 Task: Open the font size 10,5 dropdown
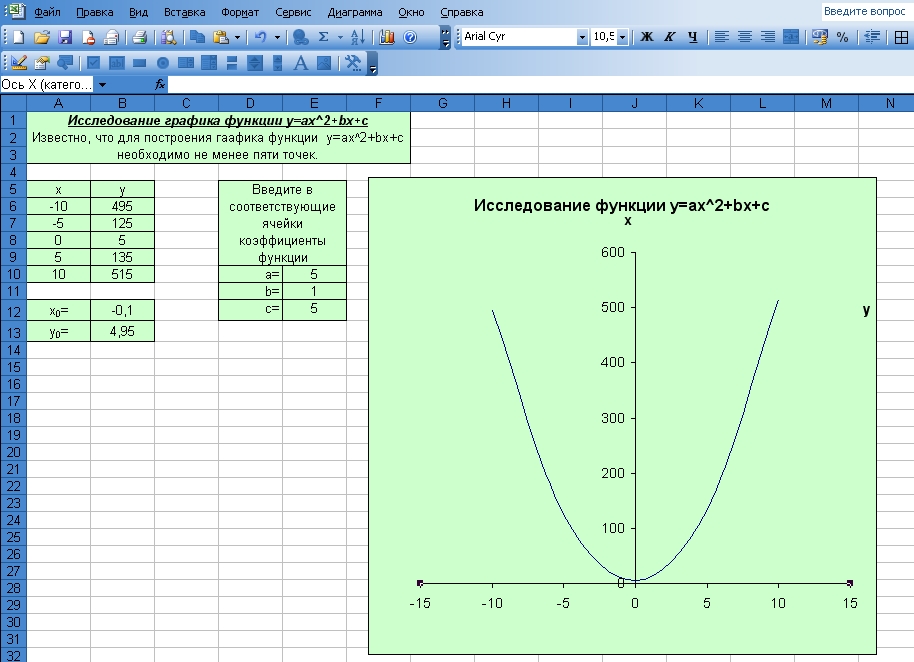pos(622,37)
